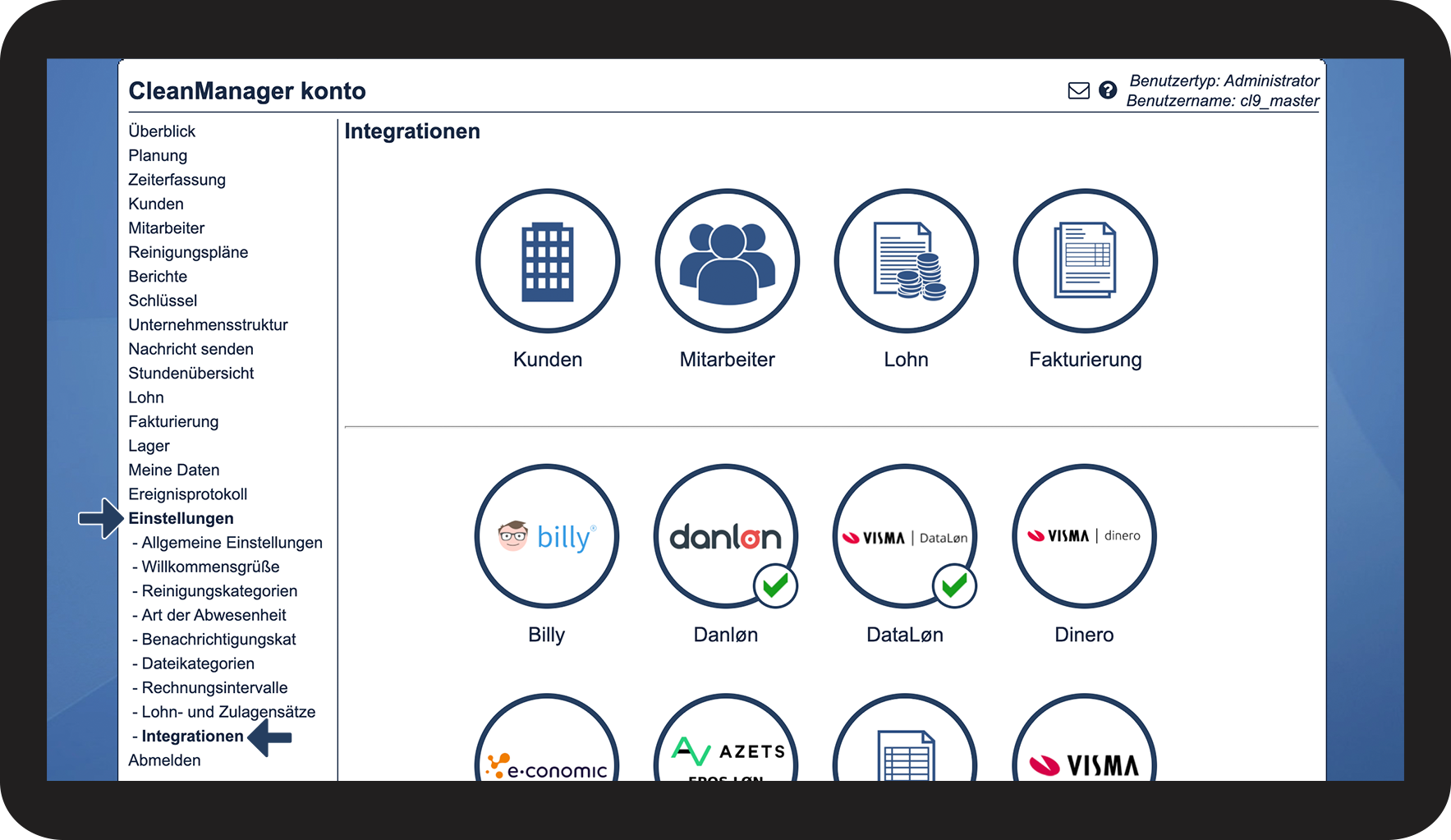Open Kunden in the sidebar menu

point(156,204)
